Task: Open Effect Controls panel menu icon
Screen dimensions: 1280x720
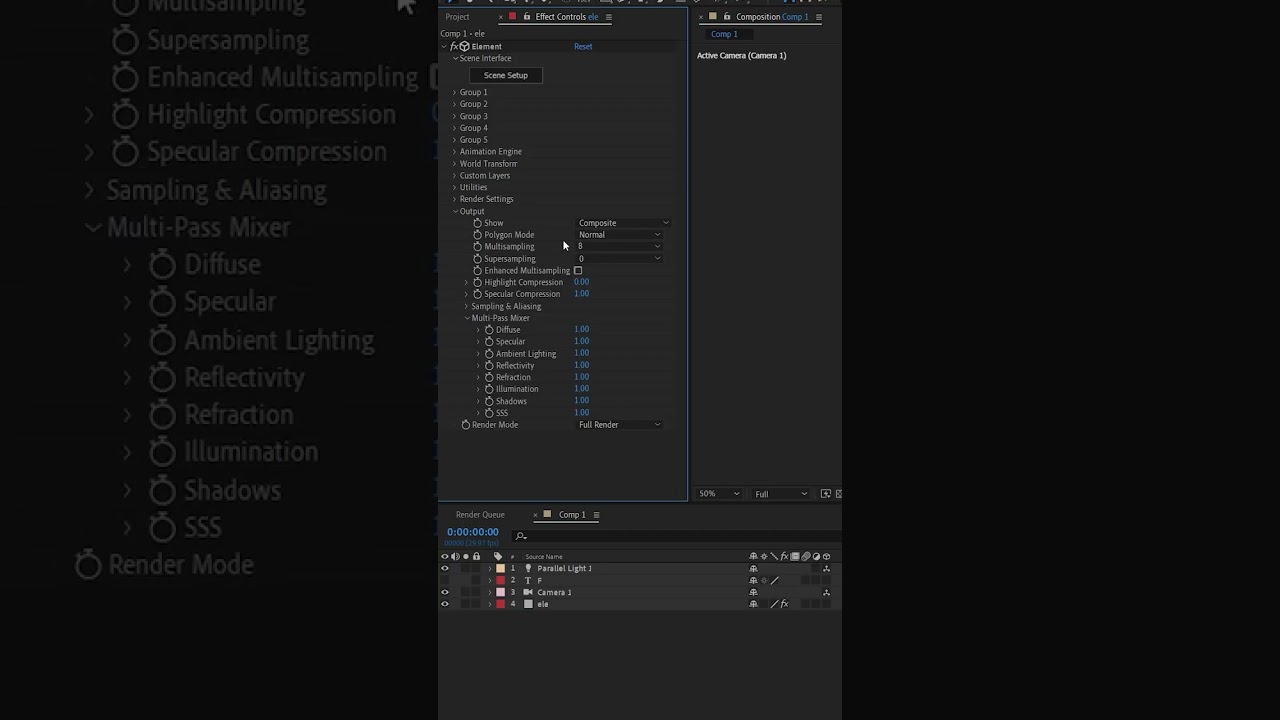Action: tap(608, 17)
